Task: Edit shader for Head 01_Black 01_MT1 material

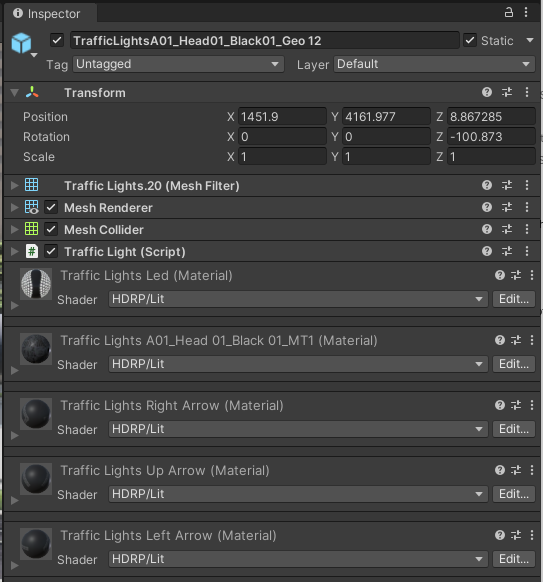Action: click(514, 364)
